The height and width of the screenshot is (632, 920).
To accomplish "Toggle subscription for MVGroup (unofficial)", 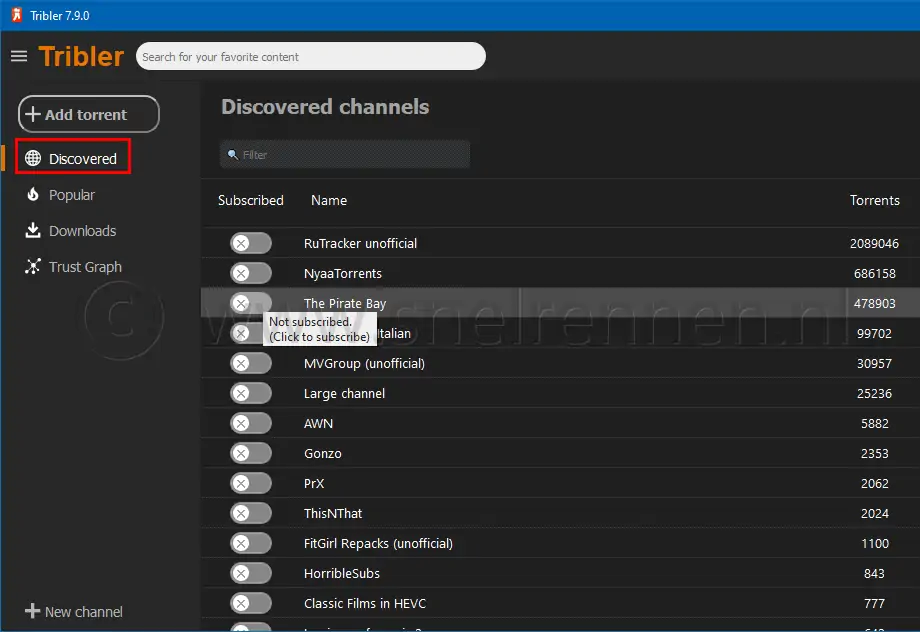I will coord(251,363).
